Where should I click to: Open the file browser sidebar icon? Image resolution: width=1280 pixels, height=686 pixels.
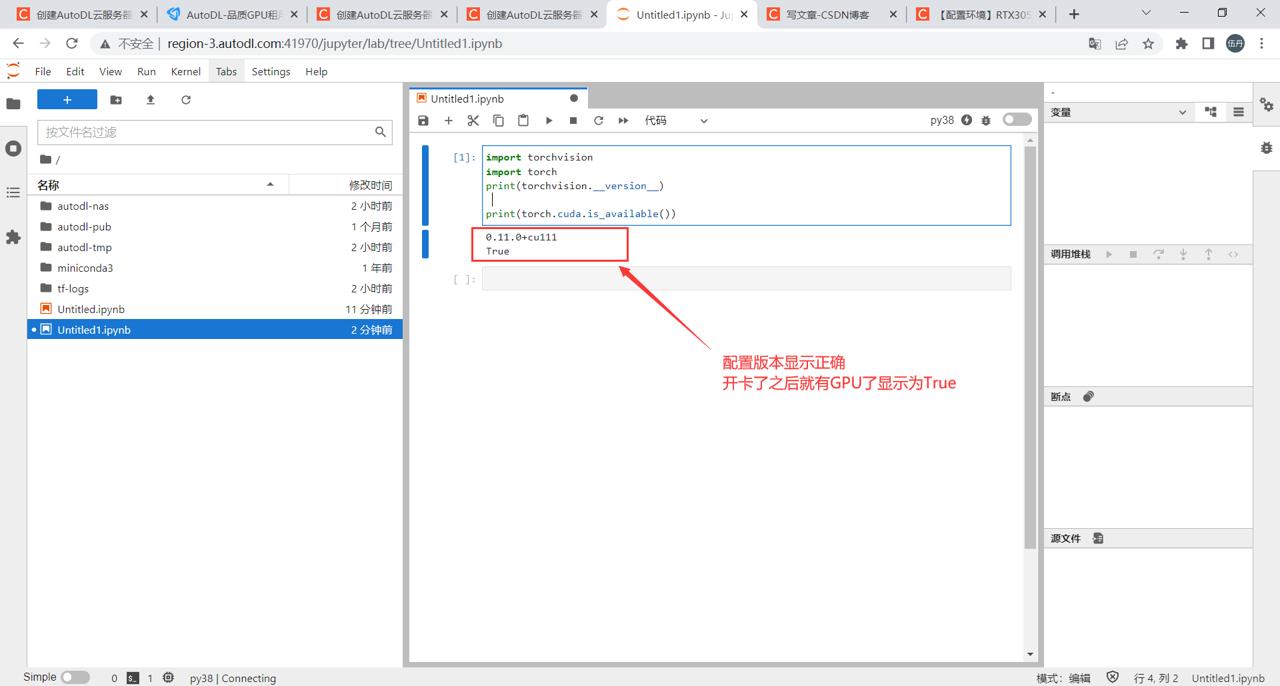click(13, 104)
